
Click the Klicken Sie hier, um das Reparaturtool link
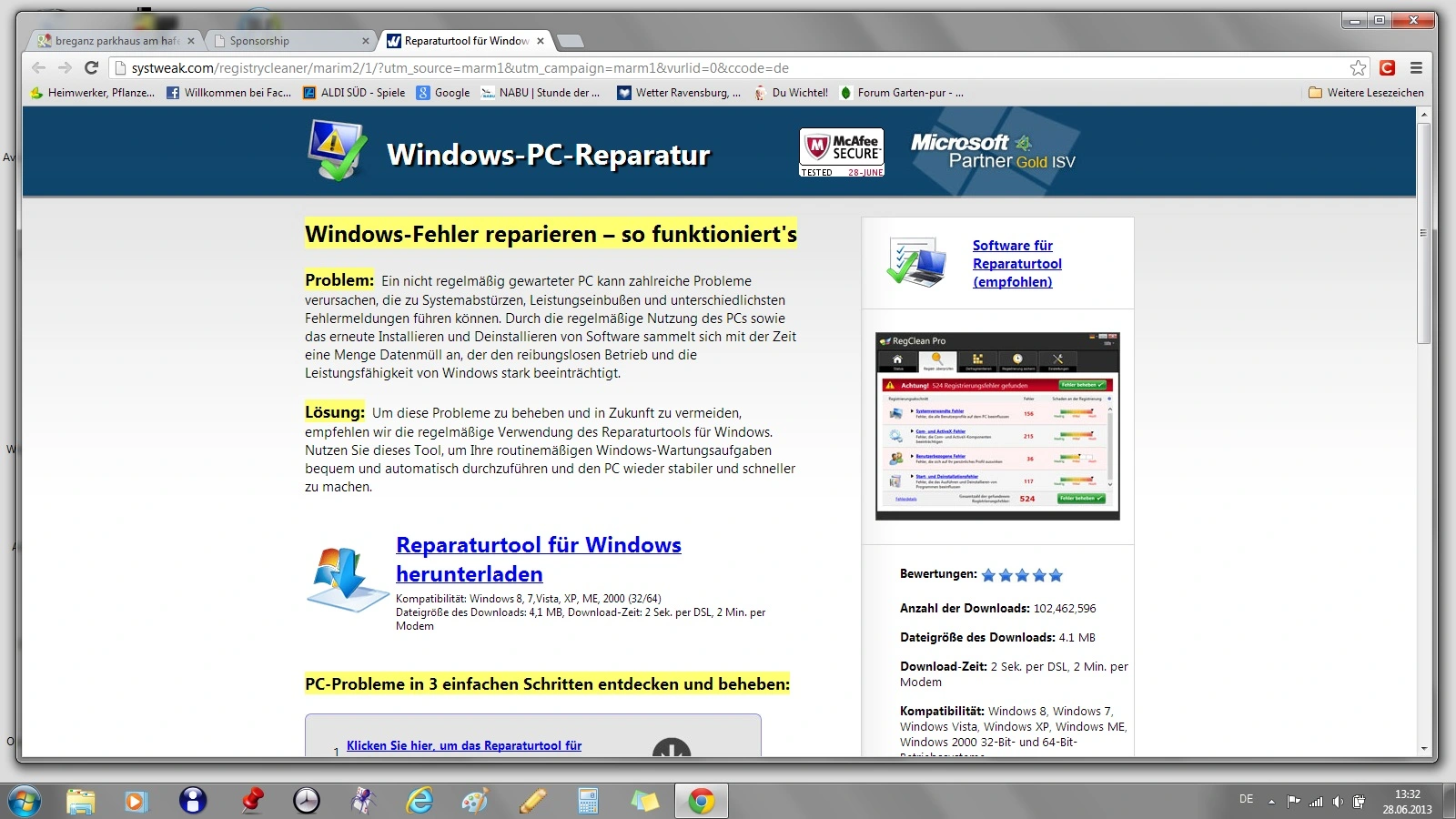pos(464,745)
